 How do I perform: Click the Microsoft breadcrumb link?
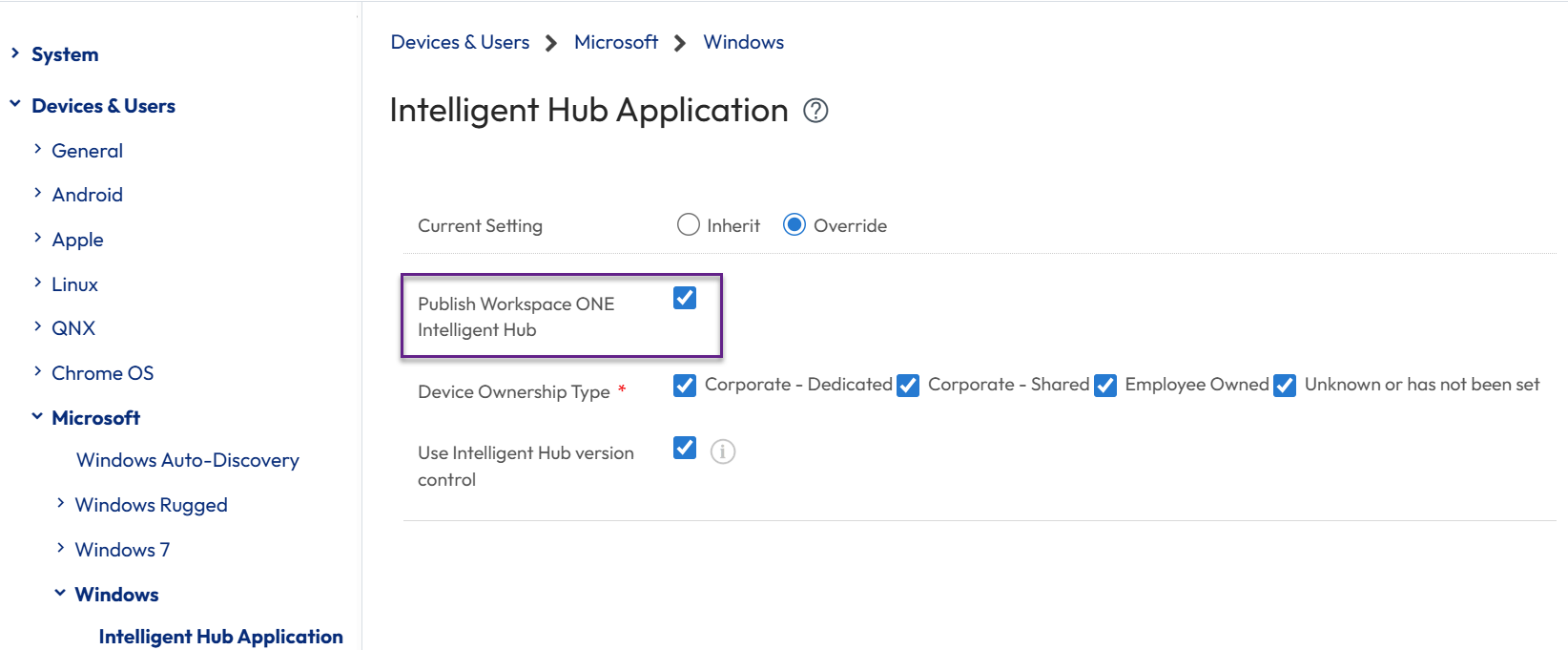pos(616,42)
